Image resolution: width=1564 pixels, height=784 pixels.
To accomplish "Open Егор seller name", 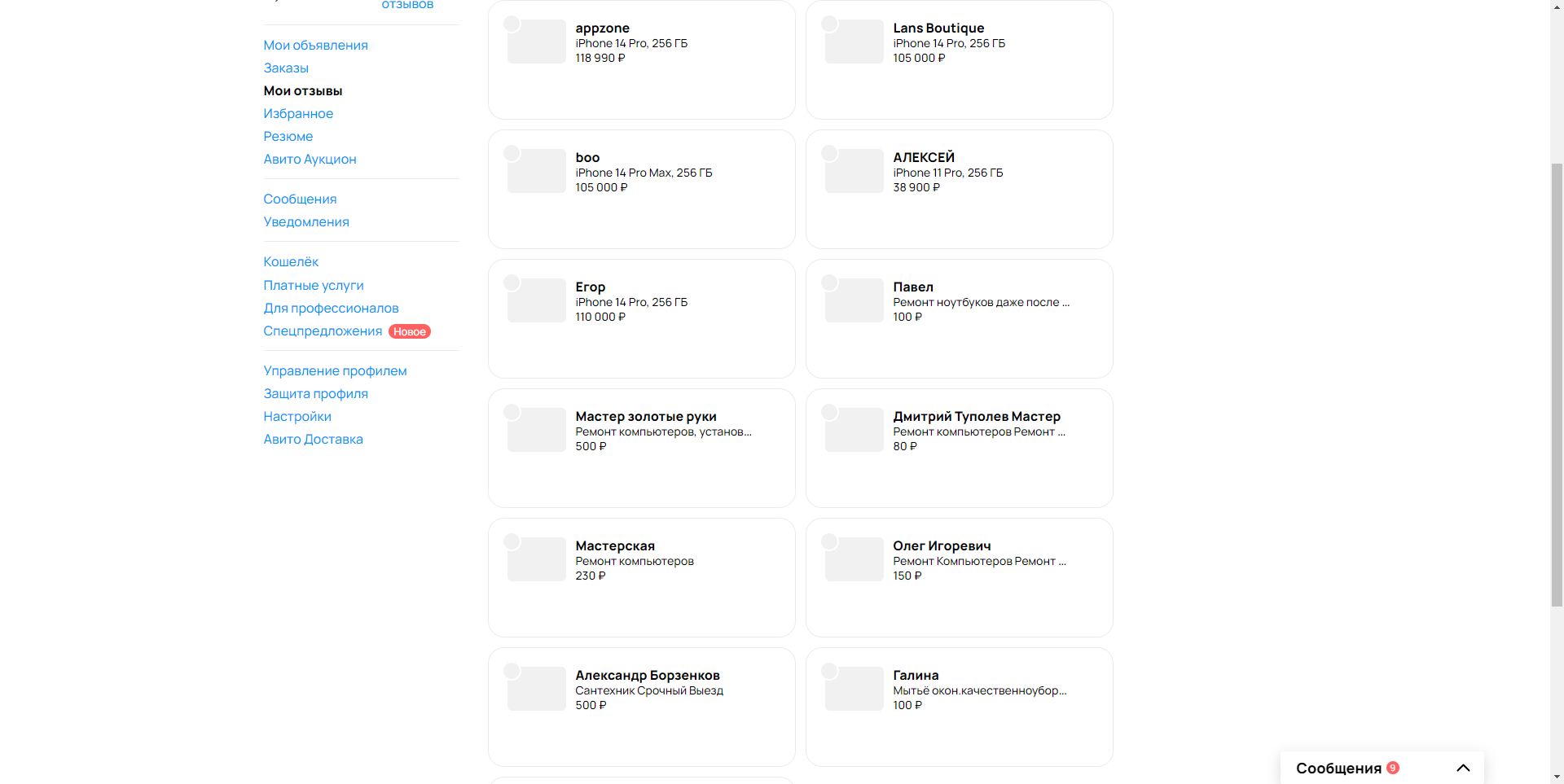I will click(591, 287).
